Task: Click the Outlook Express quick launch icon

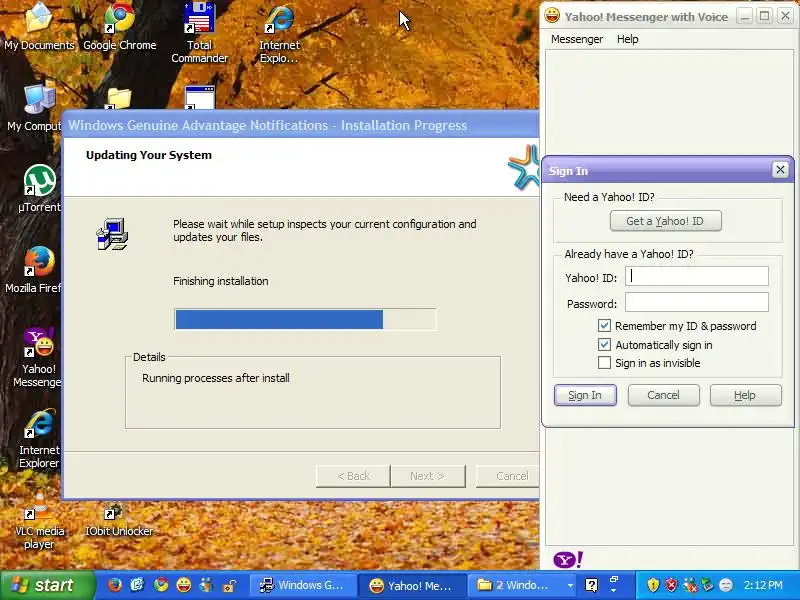Action: (137, 585)
